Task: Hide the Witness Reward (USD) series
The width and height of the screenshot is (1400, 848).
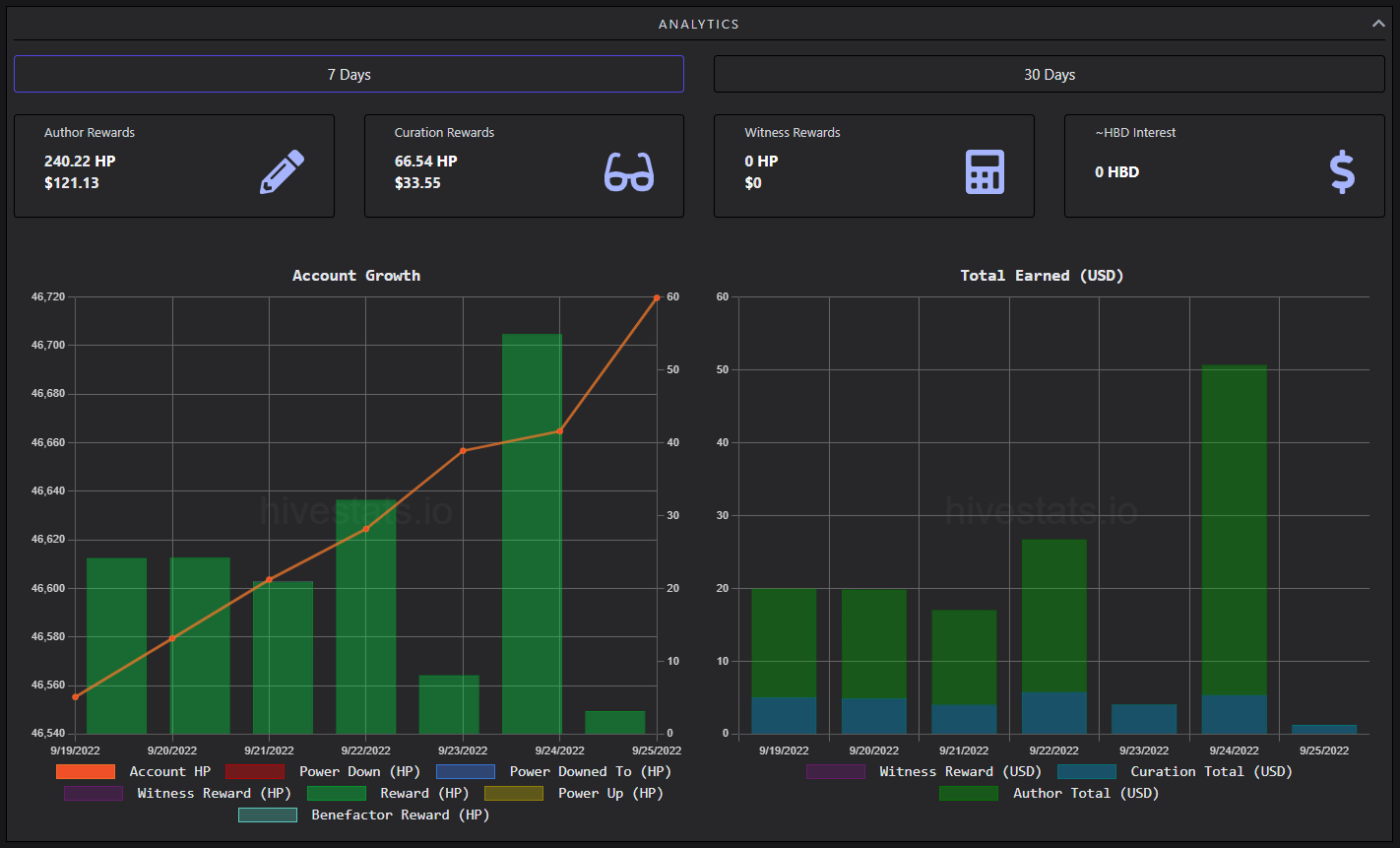Action: (836, 771)
